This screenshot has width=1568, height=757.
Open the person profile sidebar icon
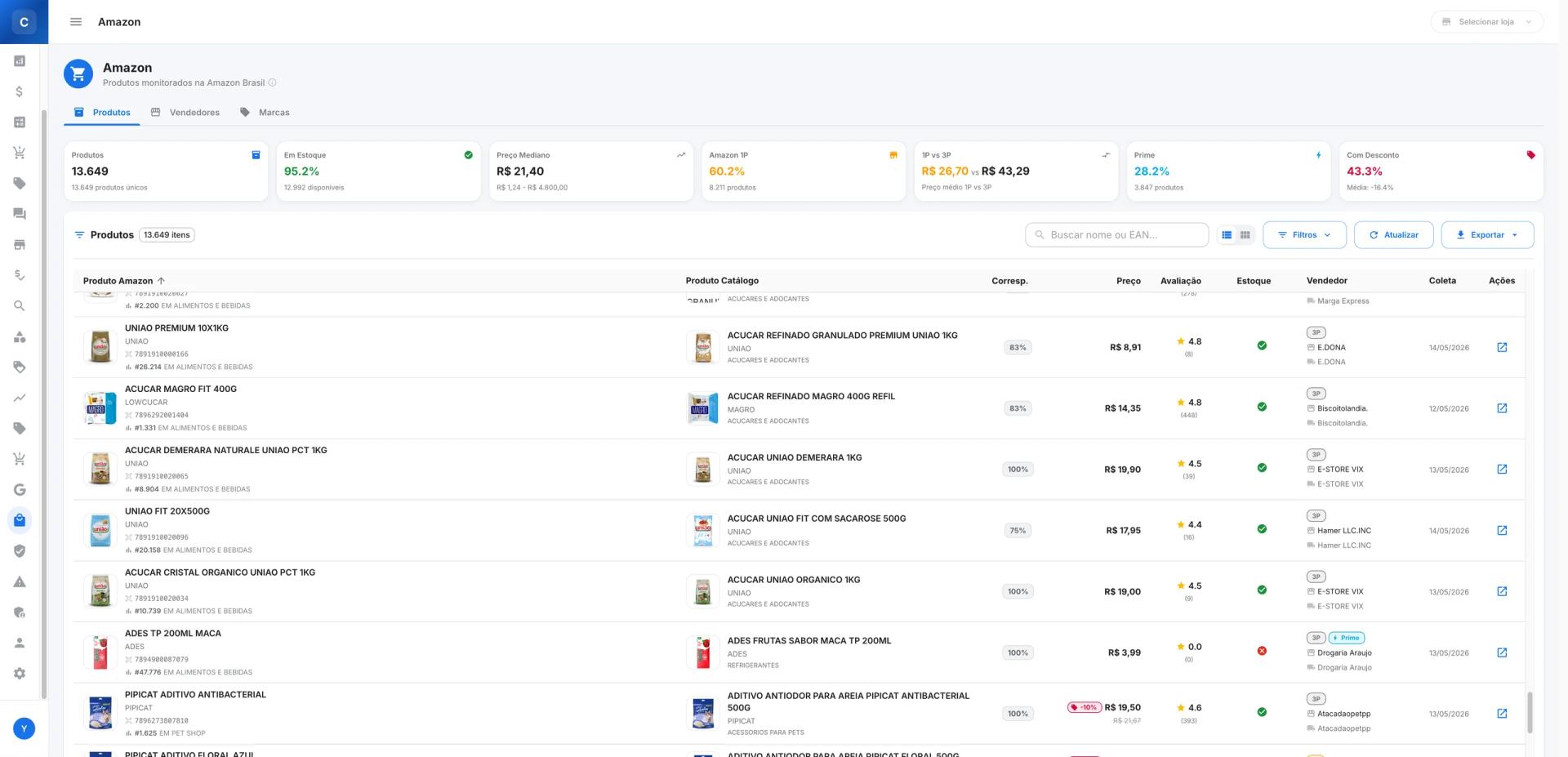[x=20, y=643]
